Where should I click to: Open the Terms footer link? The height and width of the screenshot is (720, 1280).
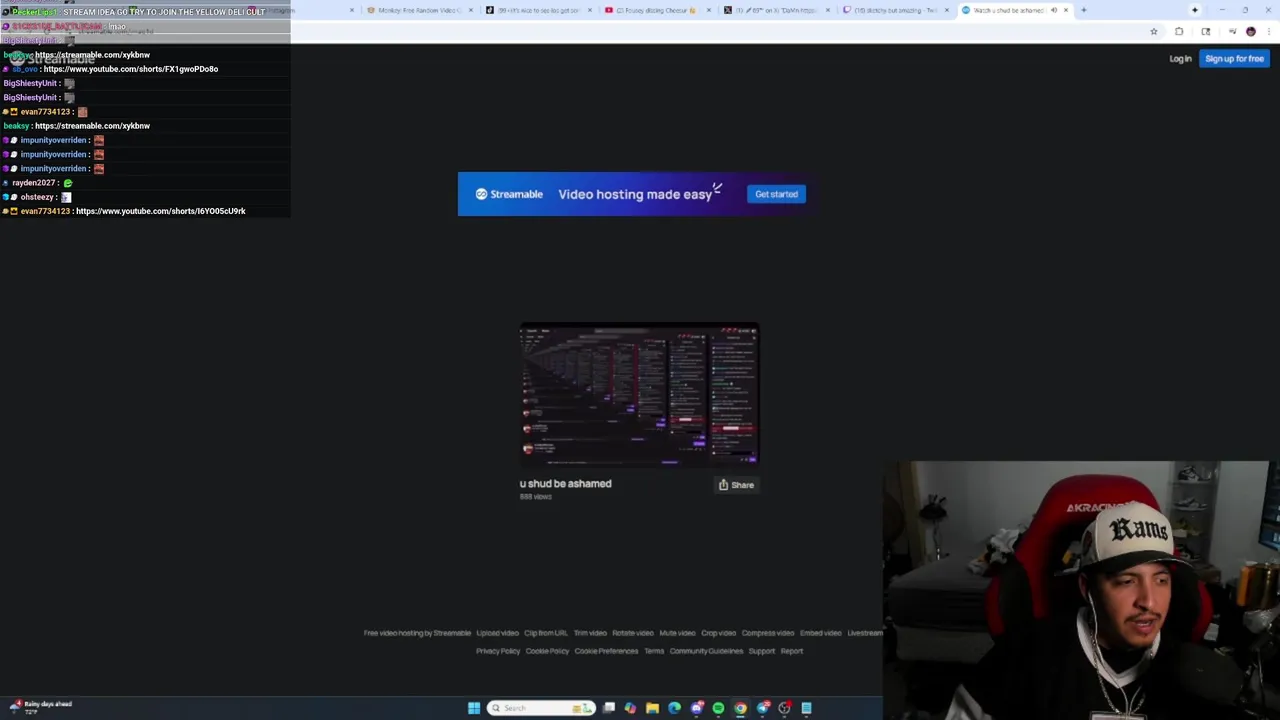pos(654,651)
